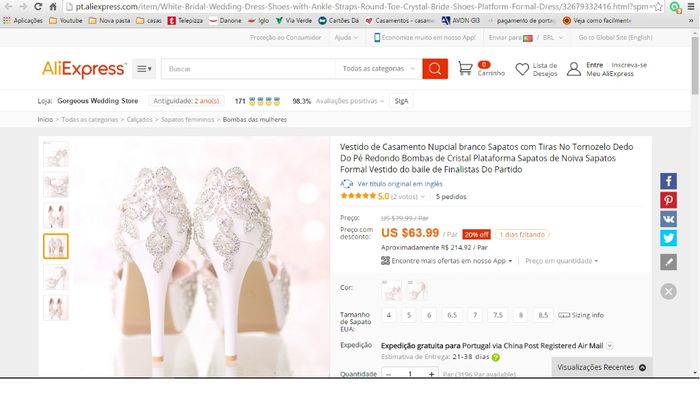Click the Inscreva-se register link
The height and width of the screenshot is (393, 700).
click(629, 65)
